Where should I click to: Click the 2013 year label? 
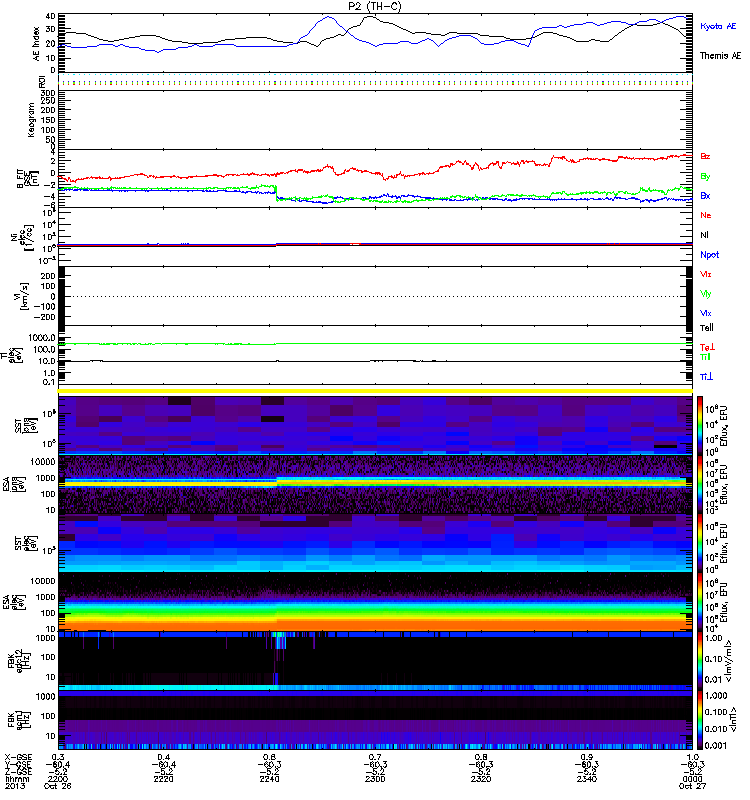[x=14, y=786]
